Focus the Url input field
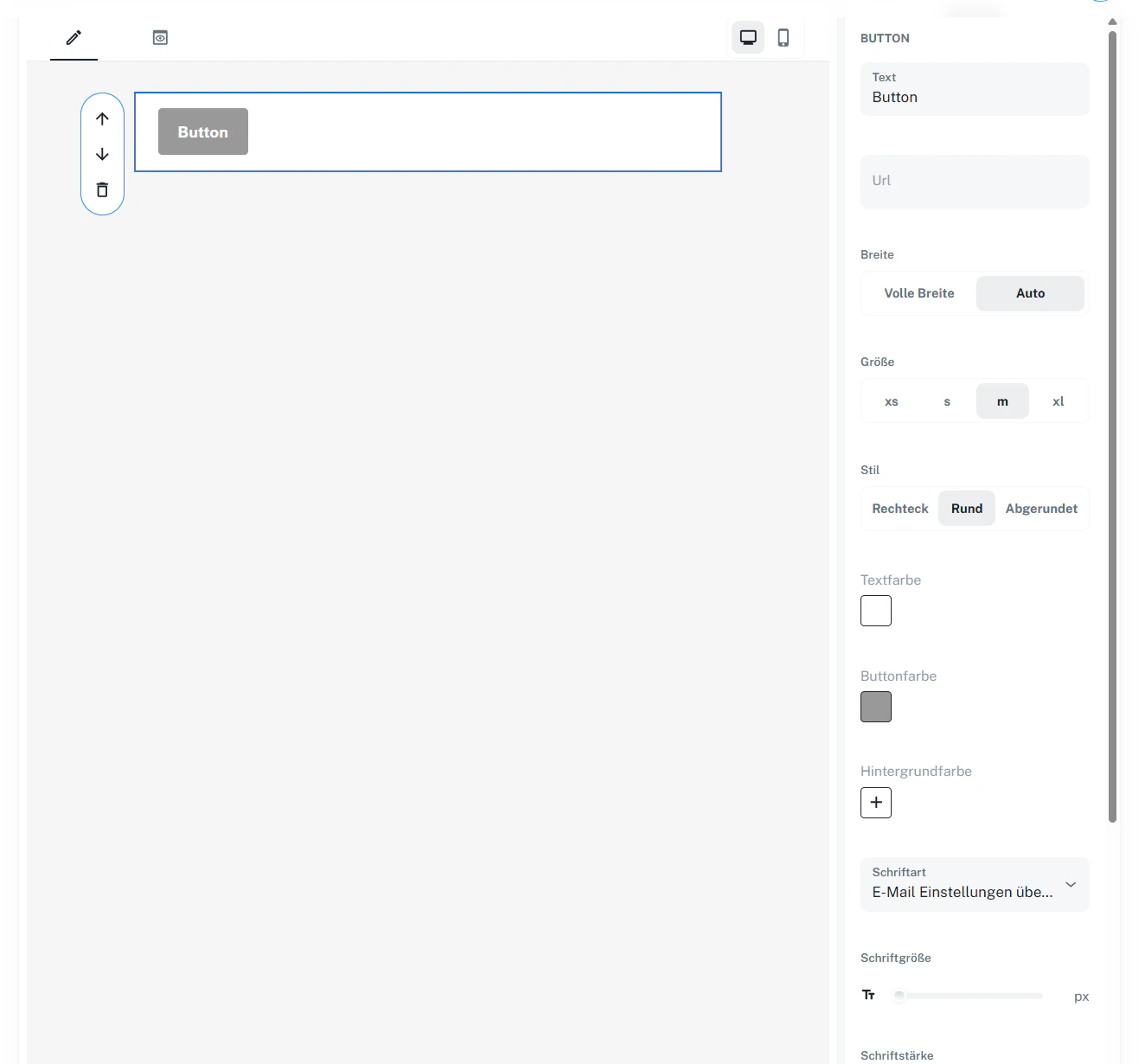The height and width of the screenshot is (1064, 1145). [x=975, y=182]
